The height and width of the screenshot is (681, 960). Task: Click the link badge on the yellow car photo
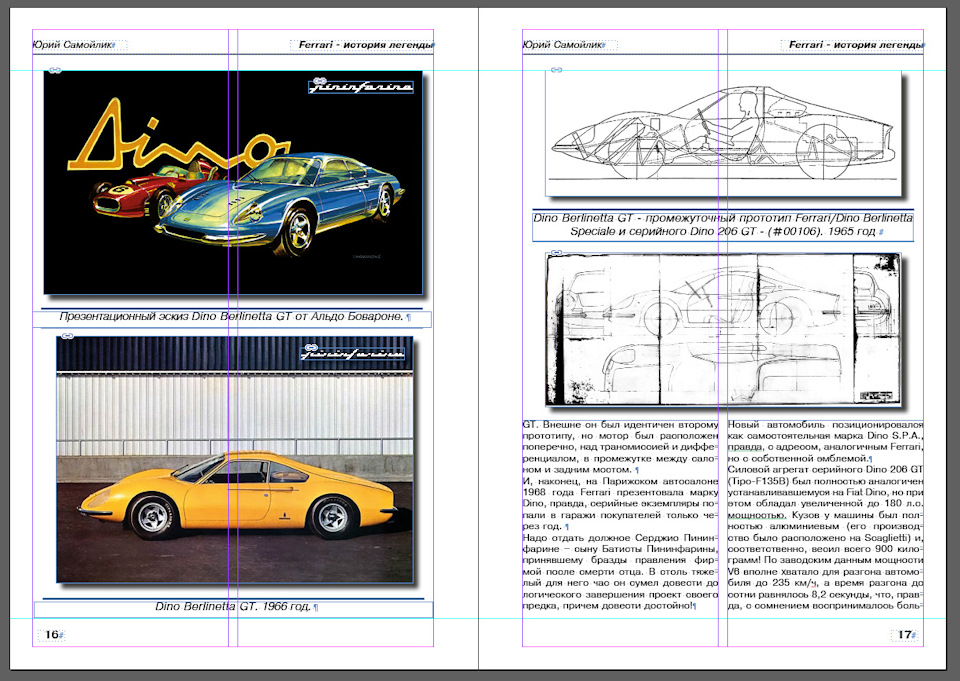tap(67, 336)
